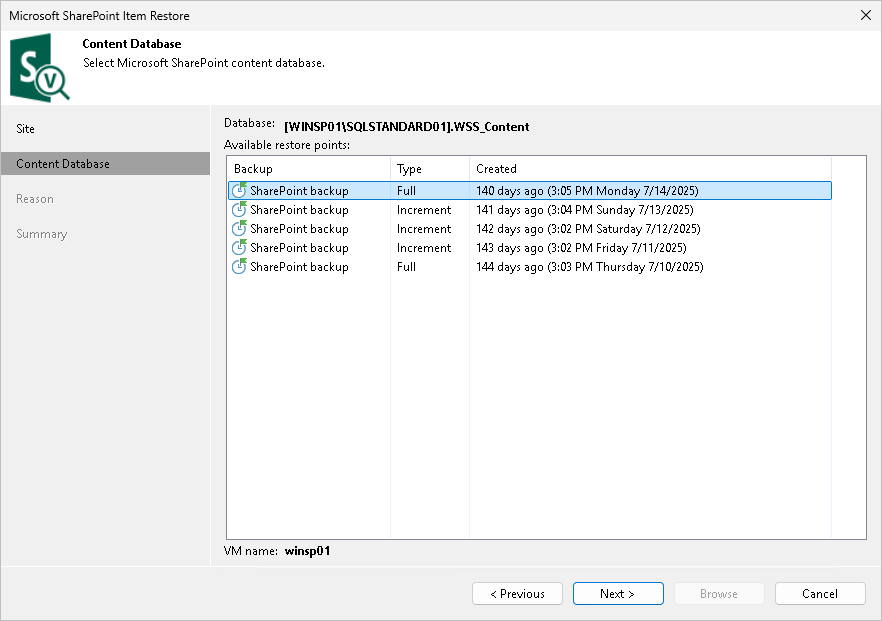Select the SharePoint backup from 143 days ago
The height and width of the screenshot is (621, 882).
tap(530, 248)
